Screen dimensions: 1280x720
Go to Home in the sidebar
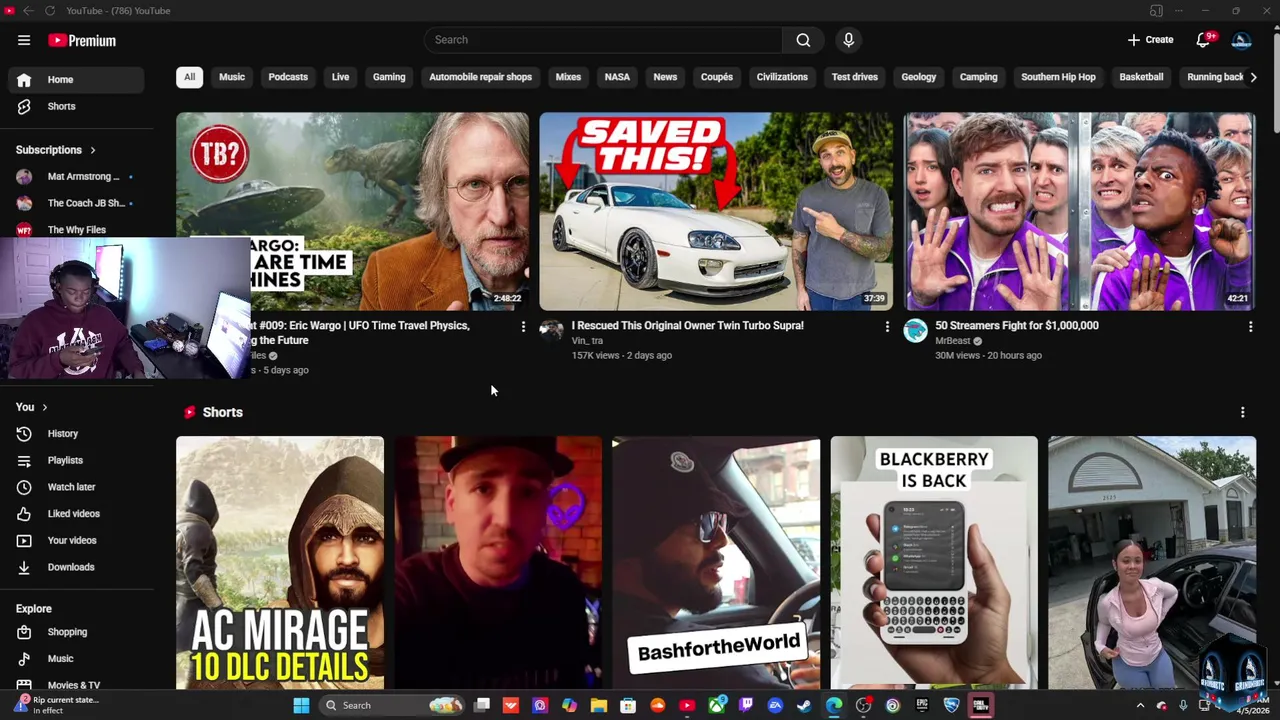click(x=76, y=80)
